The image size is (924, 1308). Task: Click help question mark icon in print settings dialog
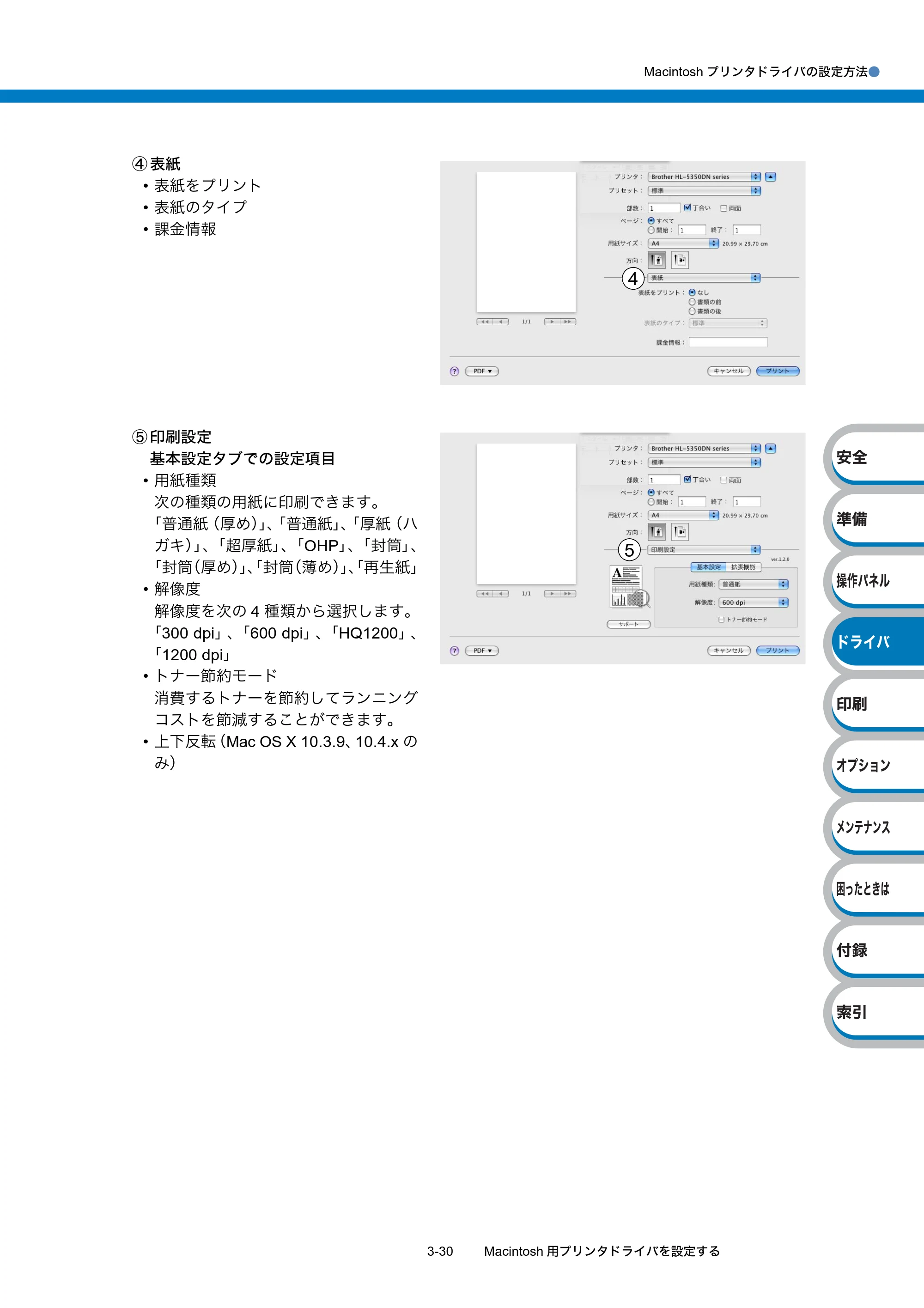[x=454, y=651]
